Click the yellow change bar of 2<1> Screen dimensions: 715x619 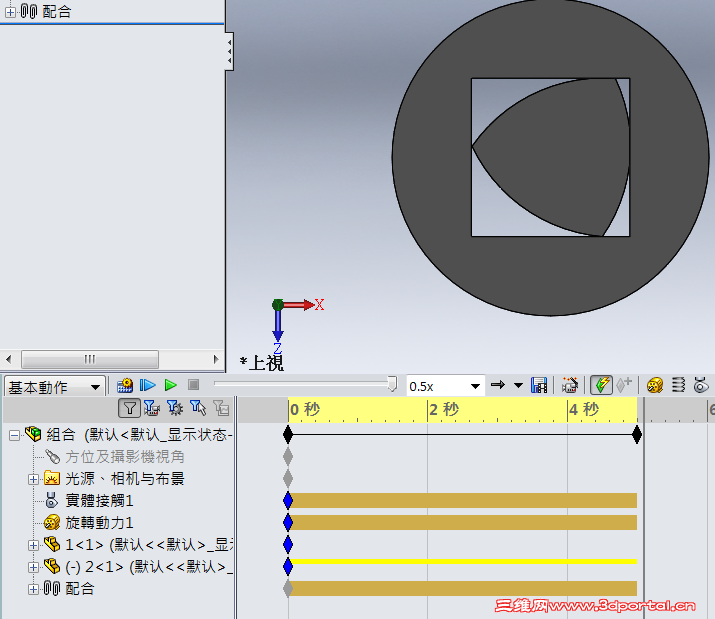(463, 562)
